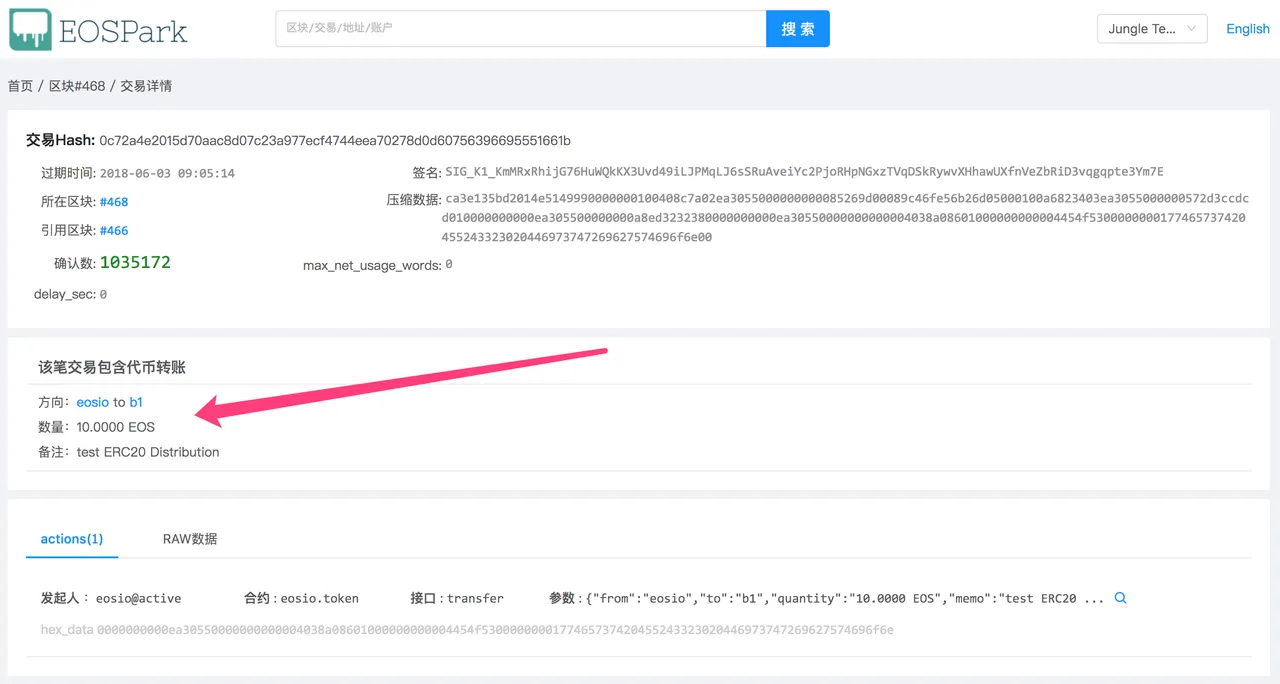Click the memo test ERC20 Distribution
The image size is (1280, 684).
[x=148, y=452]
